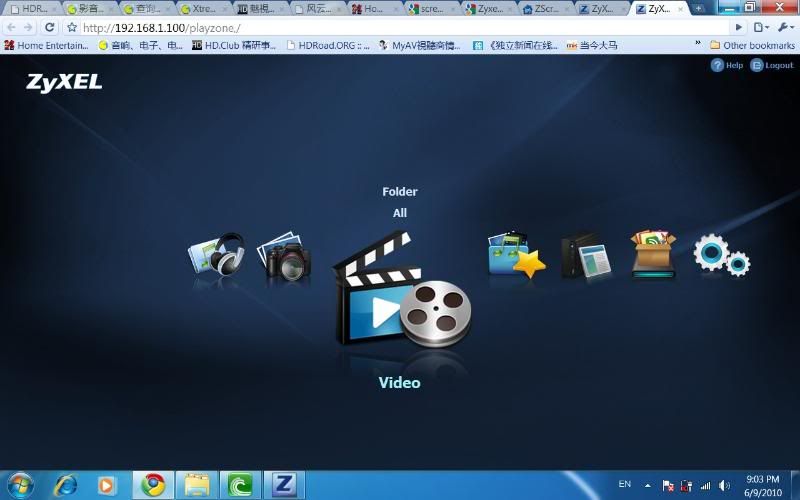The width and height of the screenshot is (800, 500).
Task: Expand hidden system tray icons
Action: pyautogui.click(x=647, y=485)
